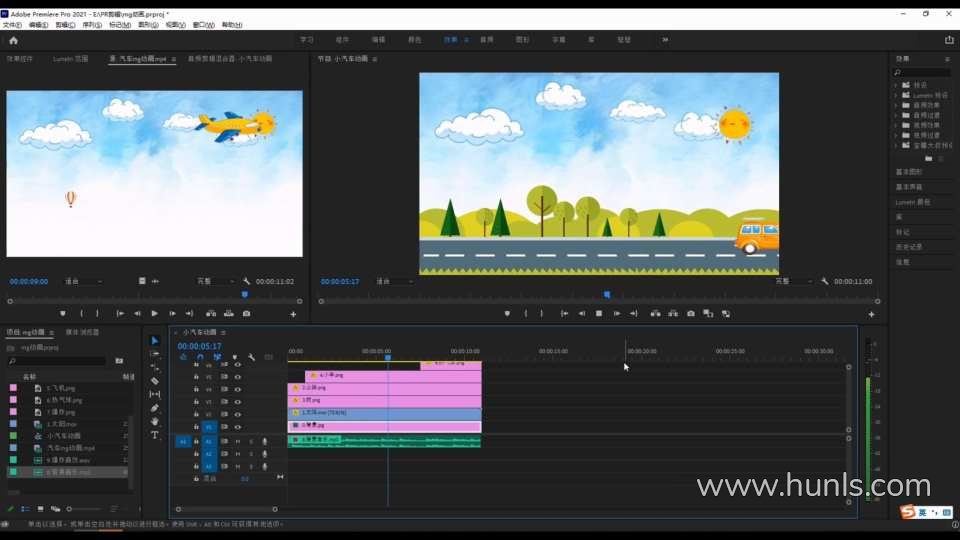This screenshot has height=540, width=960.
Task: Open Program Monitor wrench settings
Action: point(823,281)
